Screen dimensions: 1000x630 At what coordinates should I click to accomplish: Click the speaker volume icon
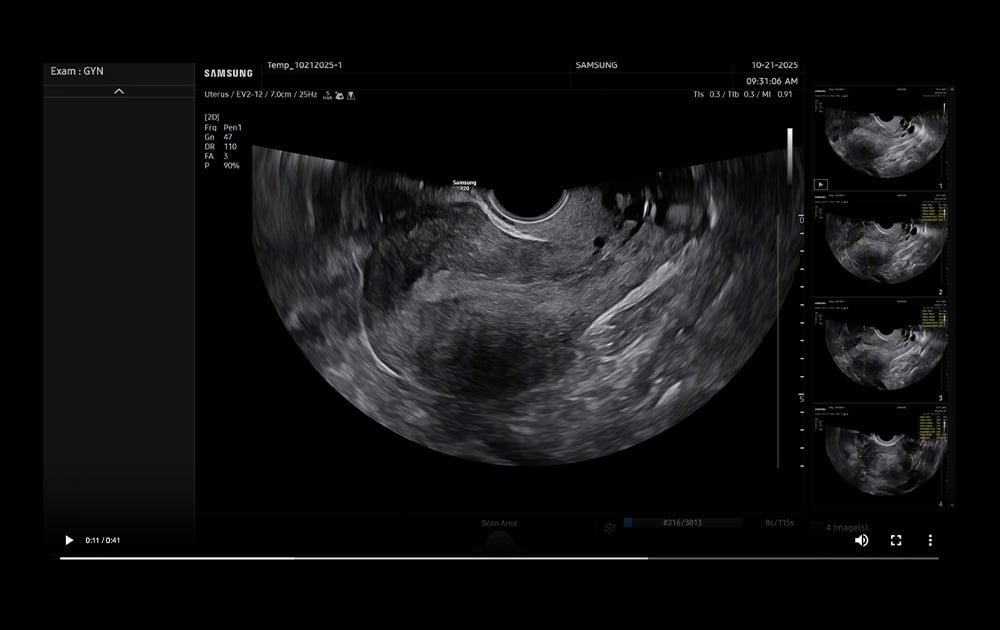tap(861, 540)
